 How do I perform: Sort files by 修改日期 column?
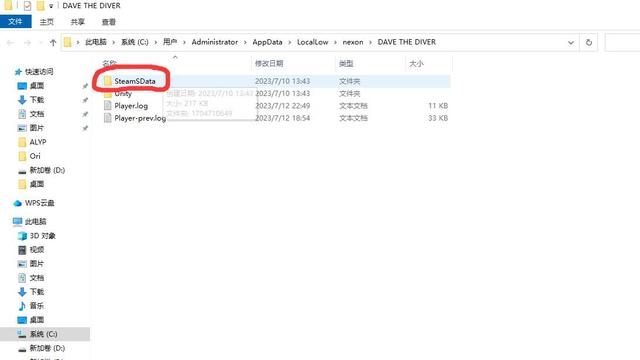coord(269,64)
